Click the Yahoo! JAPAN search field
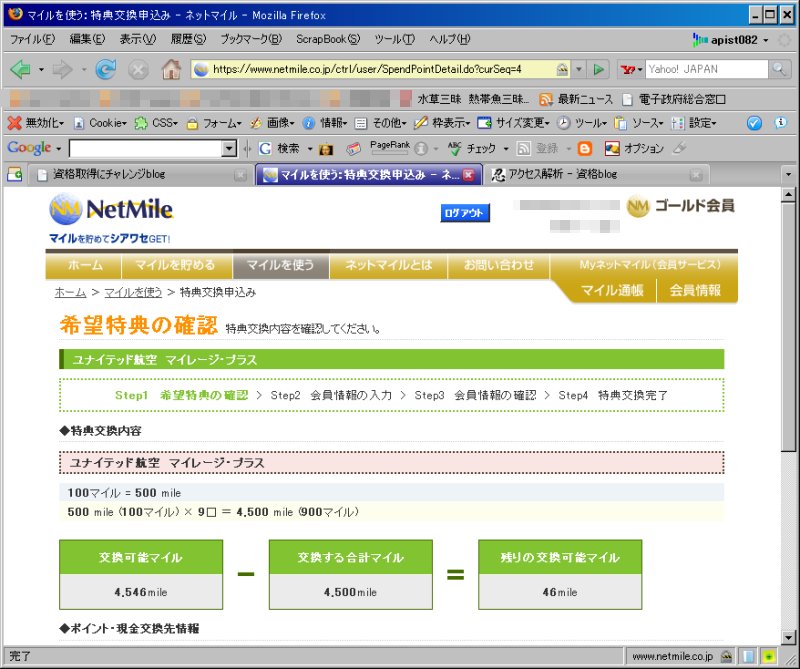The image size is (800, 669). click(707, 69)
